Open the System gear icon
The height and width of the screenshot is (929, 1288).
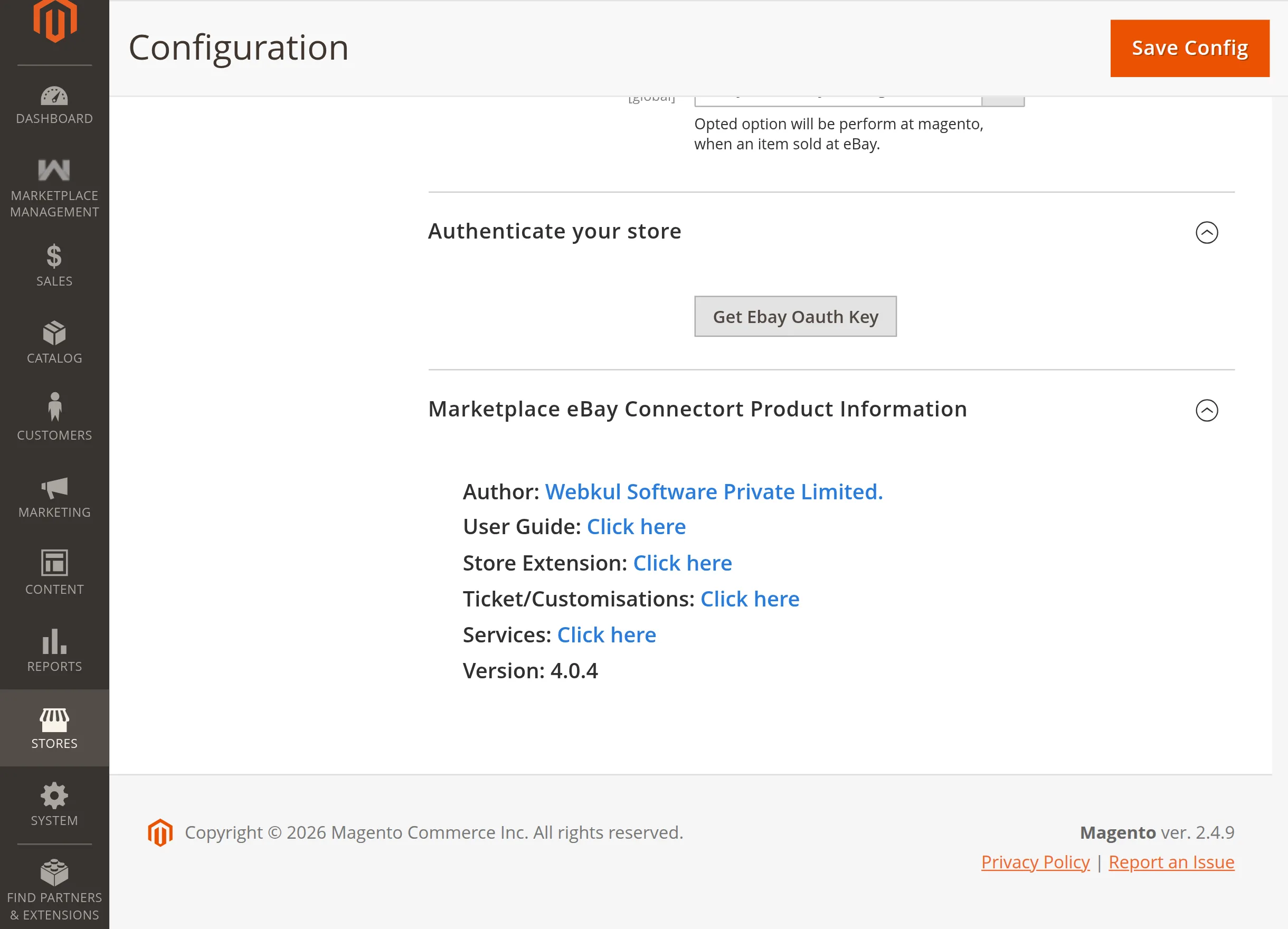54,795
